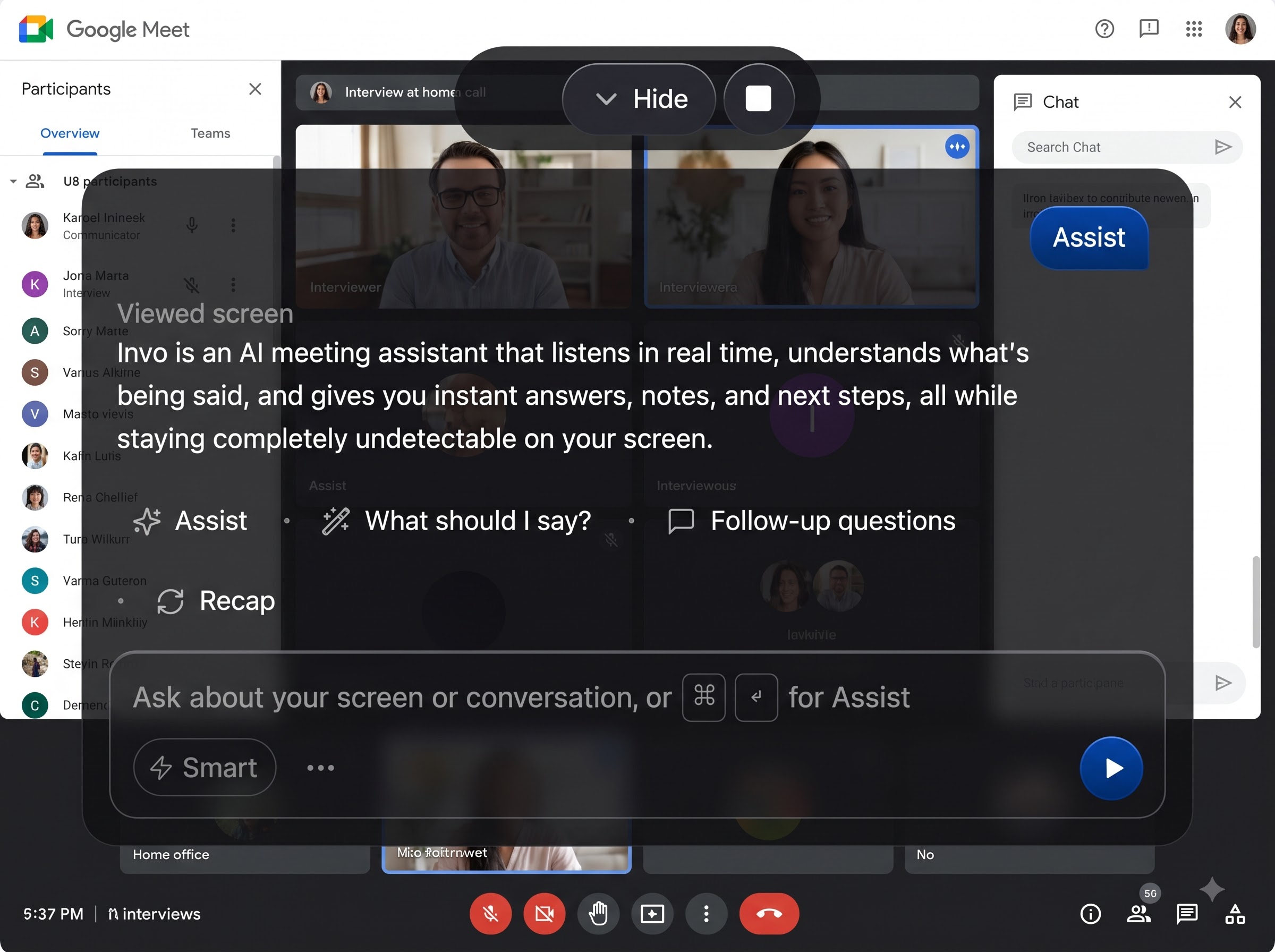Click the interviews meeting name
Screen dimensions: 1275x952
155,914
